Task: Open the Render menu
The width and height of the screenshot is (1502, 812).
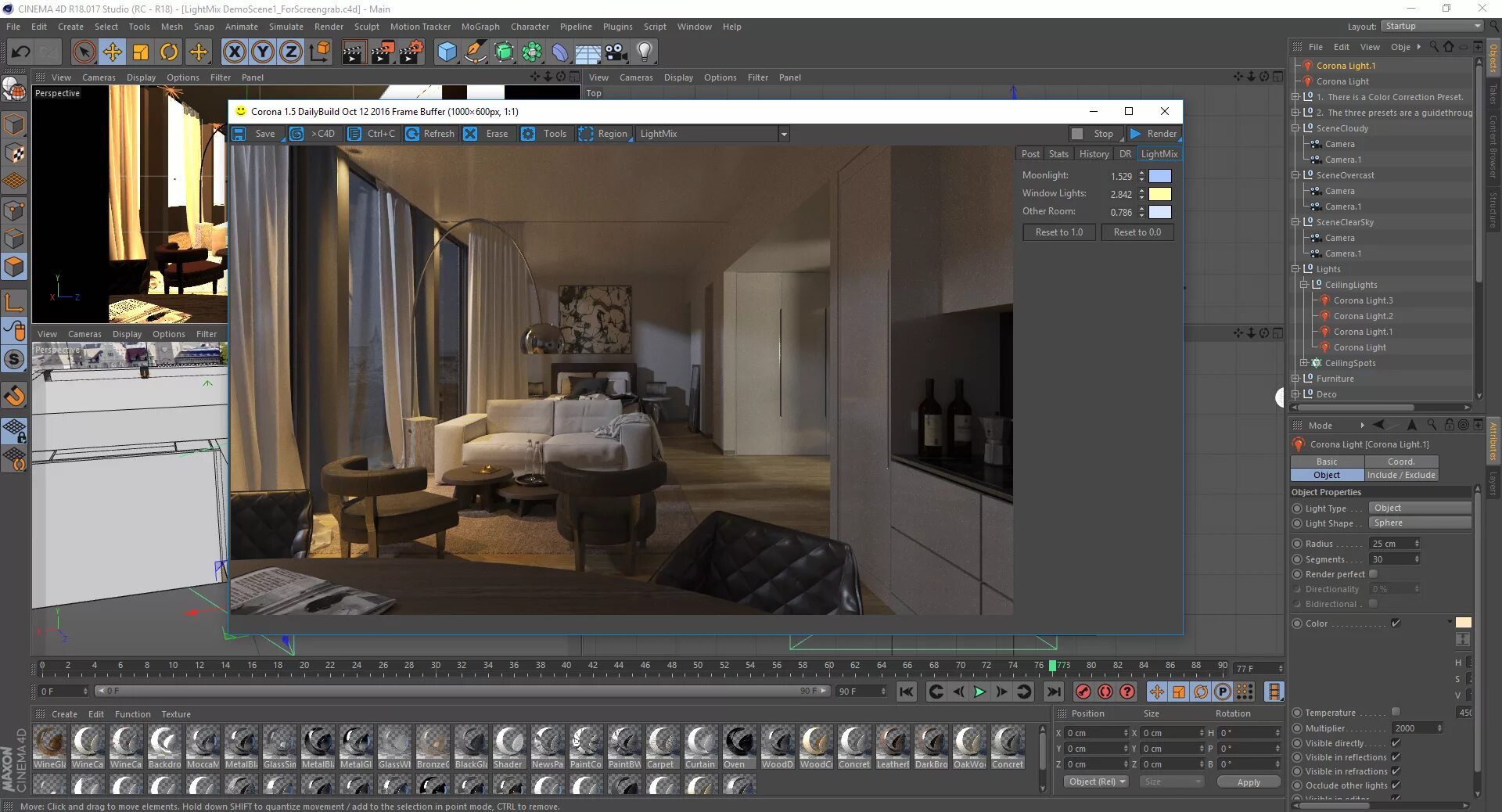Action: coord(328,26)
